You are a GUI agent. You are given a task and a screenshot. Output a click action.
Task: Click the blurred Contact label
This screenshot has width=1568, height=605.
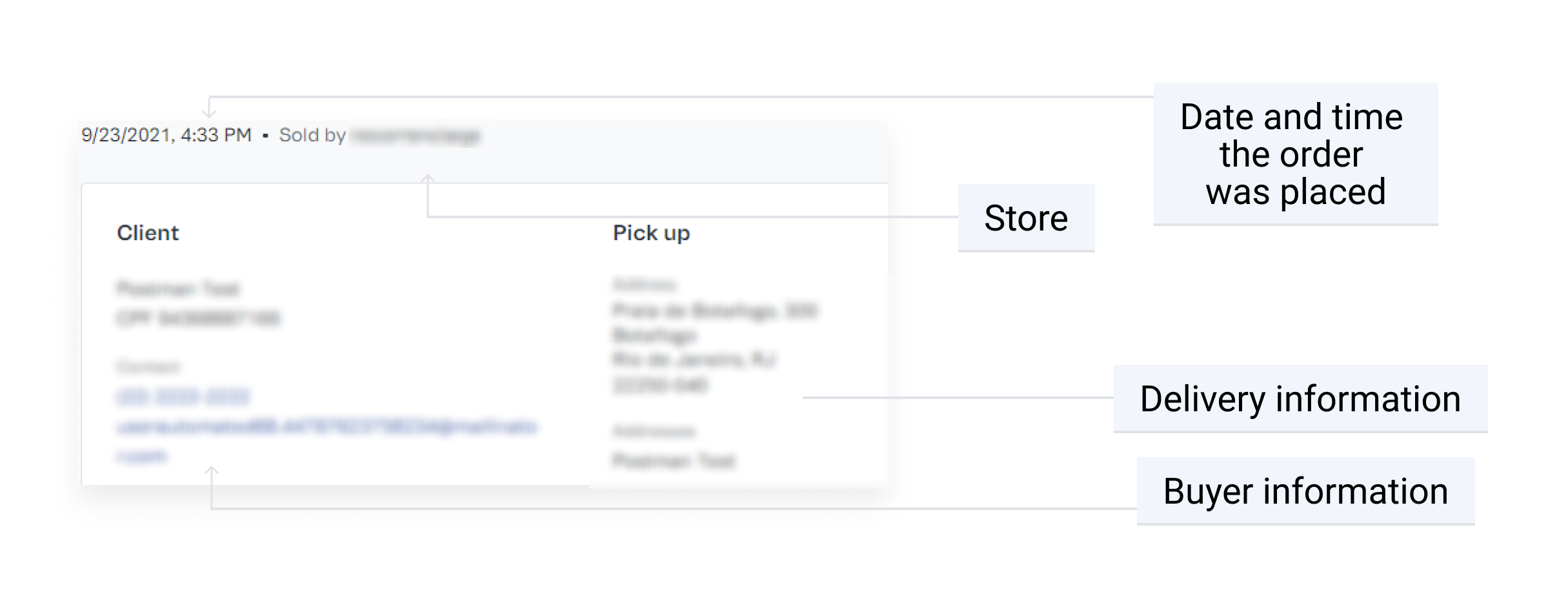[148, 367]
